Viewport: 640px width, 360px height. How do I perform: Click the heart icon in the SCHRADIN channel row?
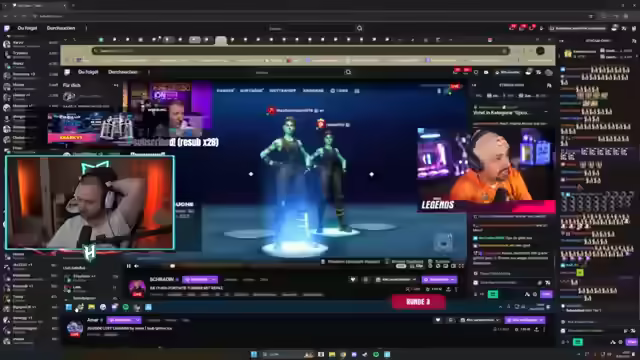(353, 280)
